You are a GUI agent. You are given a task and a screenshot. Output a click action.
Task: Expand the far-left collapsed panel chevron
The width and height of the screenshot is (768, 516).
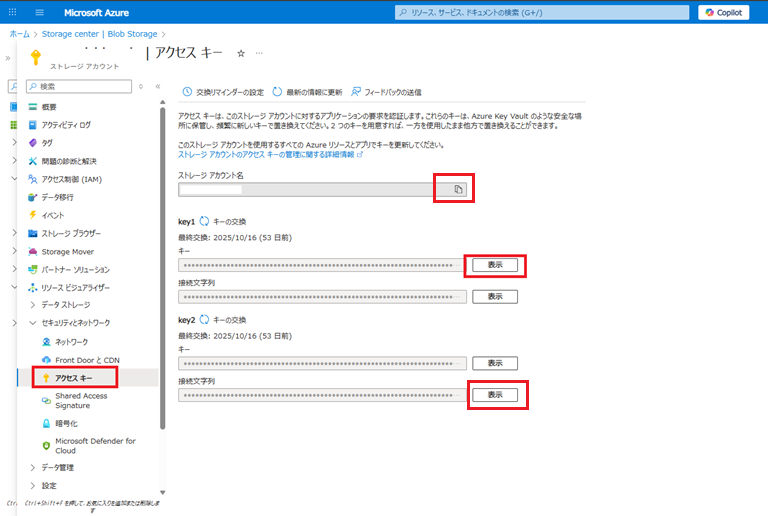[x=8, y=58]
